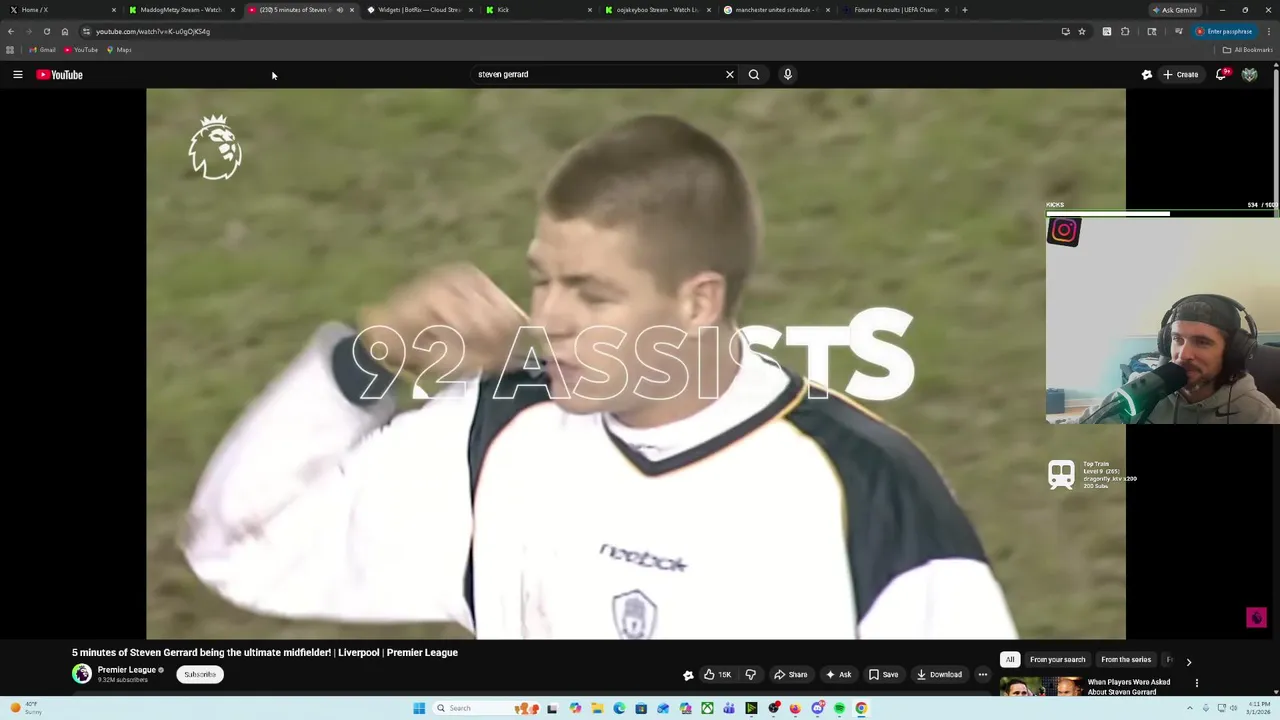Viewport: 1280px width, 720px height.
Task: Switch to the Home / X tab
Action: click(x=60, y=10)
